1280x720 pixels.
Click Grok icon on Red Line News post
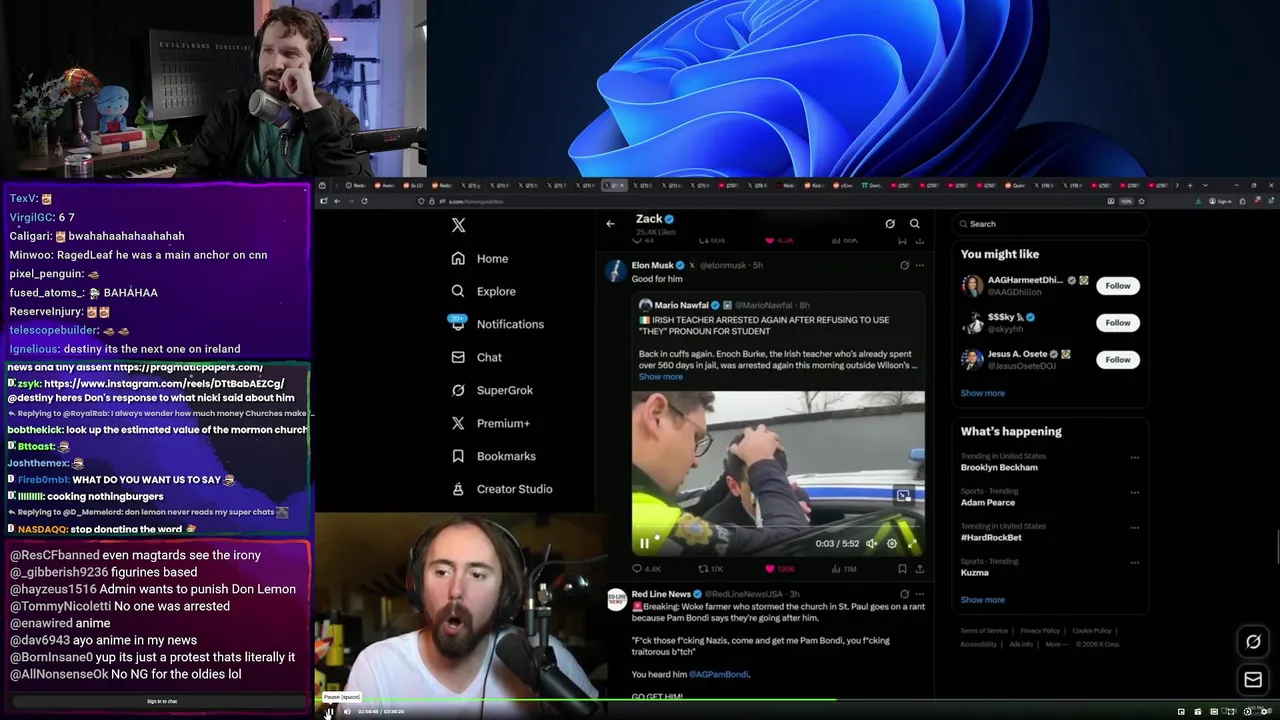click(x=904, y=594)
